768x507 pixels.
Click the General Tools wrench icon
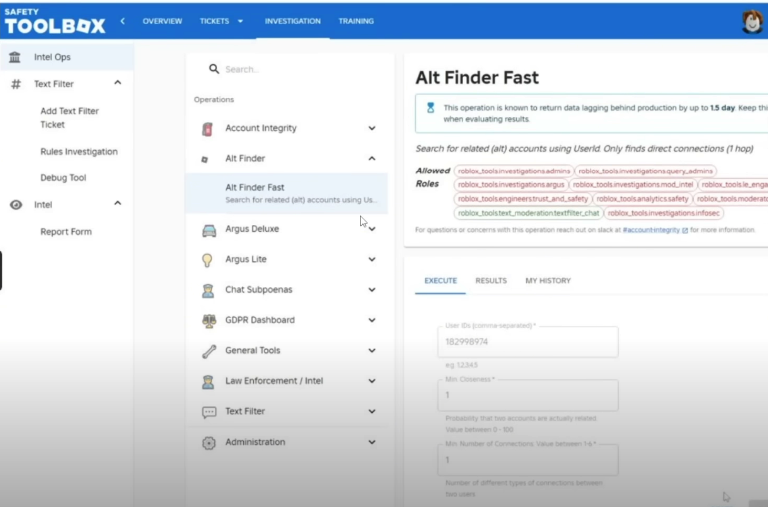point(209,351)
